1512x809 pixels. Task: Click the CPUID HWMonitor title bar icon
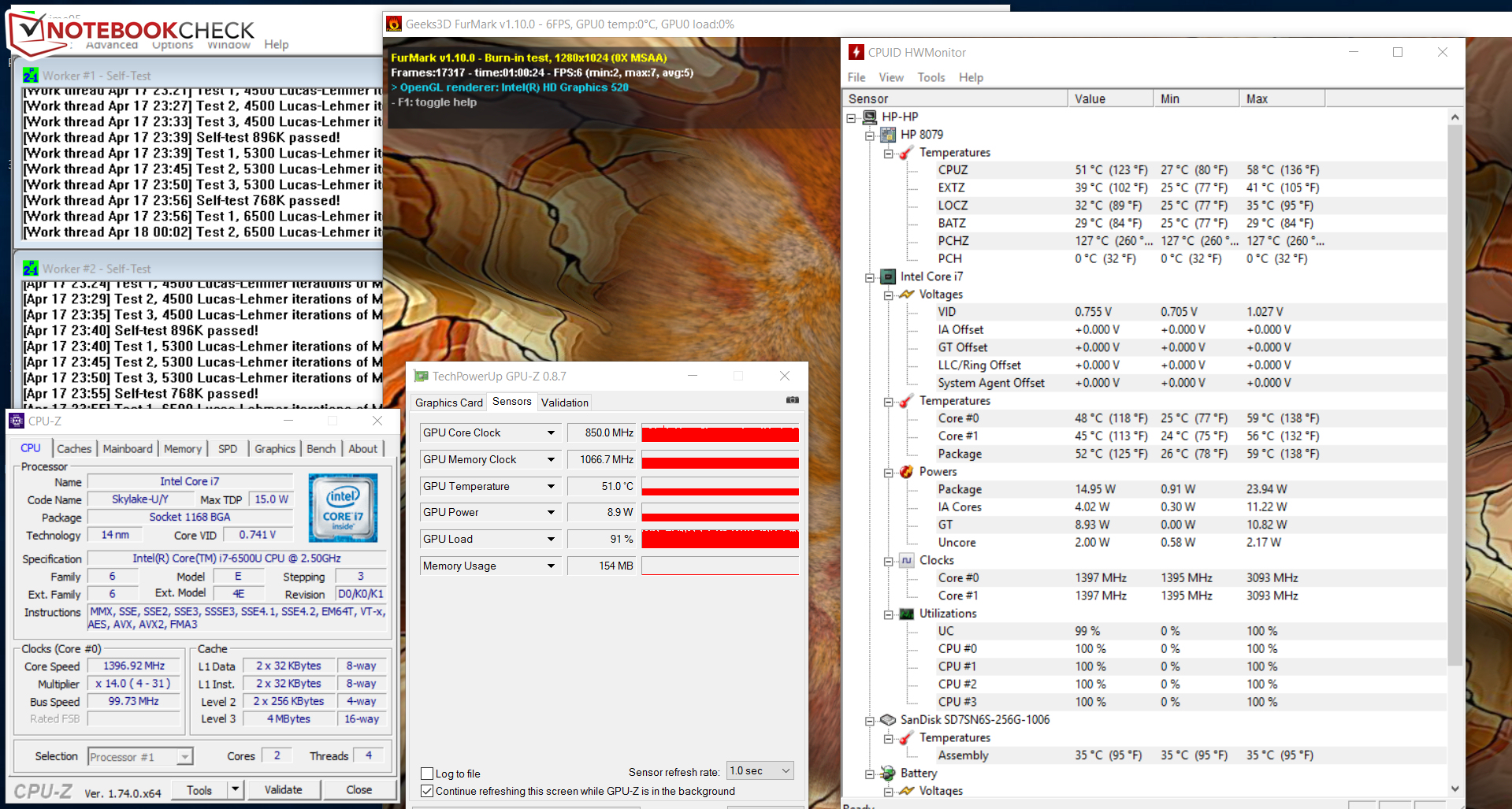856,52
